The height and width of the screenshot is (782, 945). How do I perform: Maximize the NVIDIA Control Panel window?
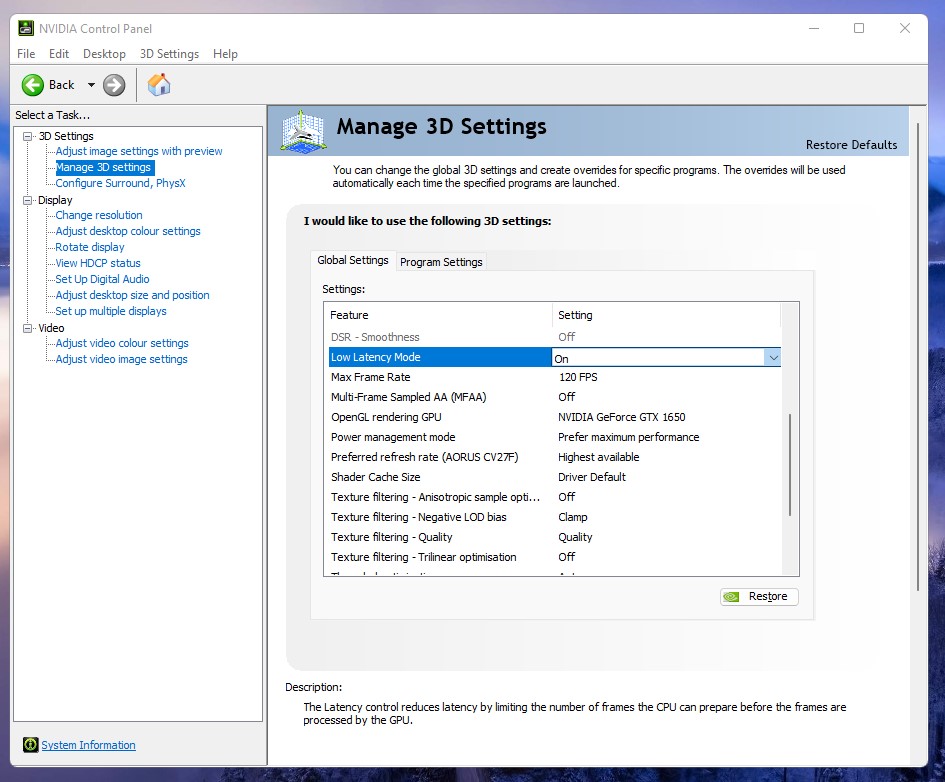(859, 28)
